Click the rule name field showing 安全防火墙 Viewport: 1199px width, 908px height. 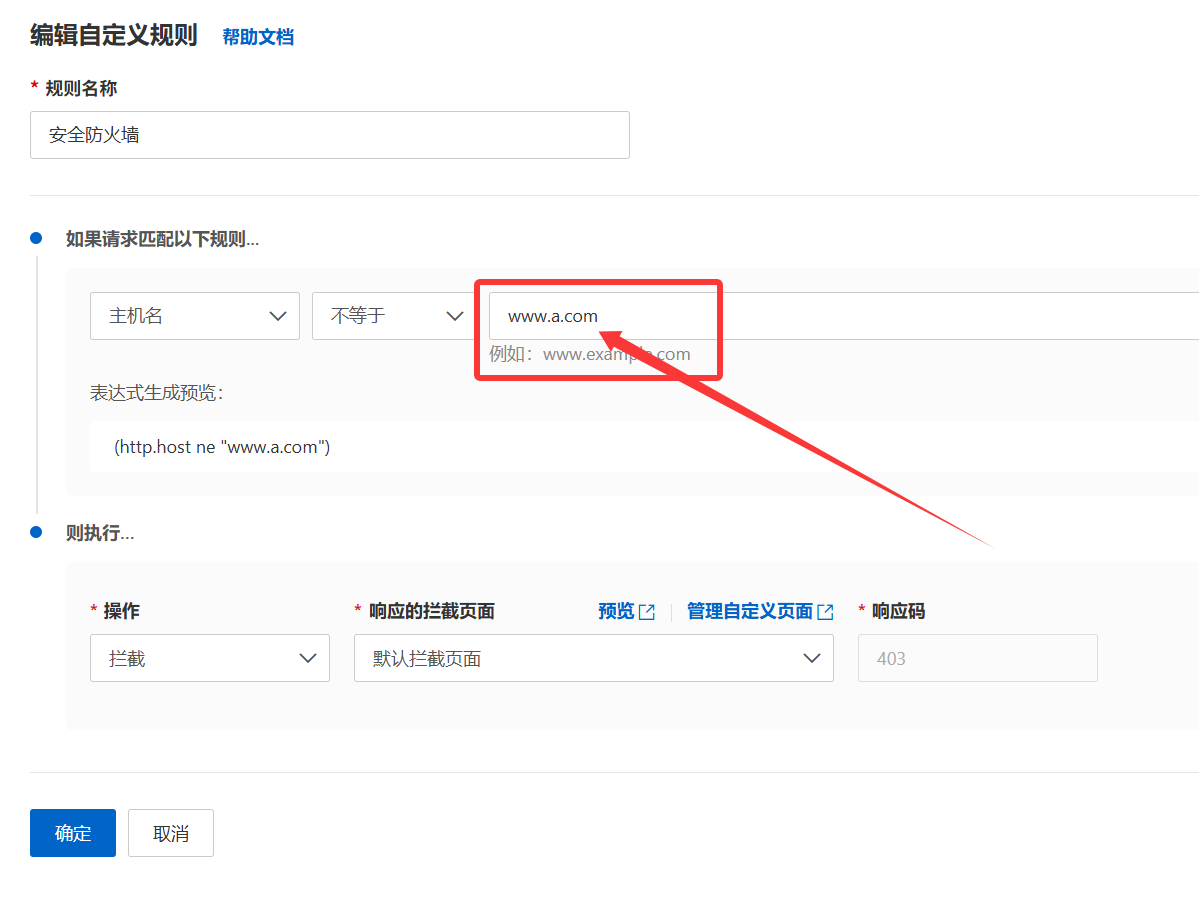click(330, 135)
